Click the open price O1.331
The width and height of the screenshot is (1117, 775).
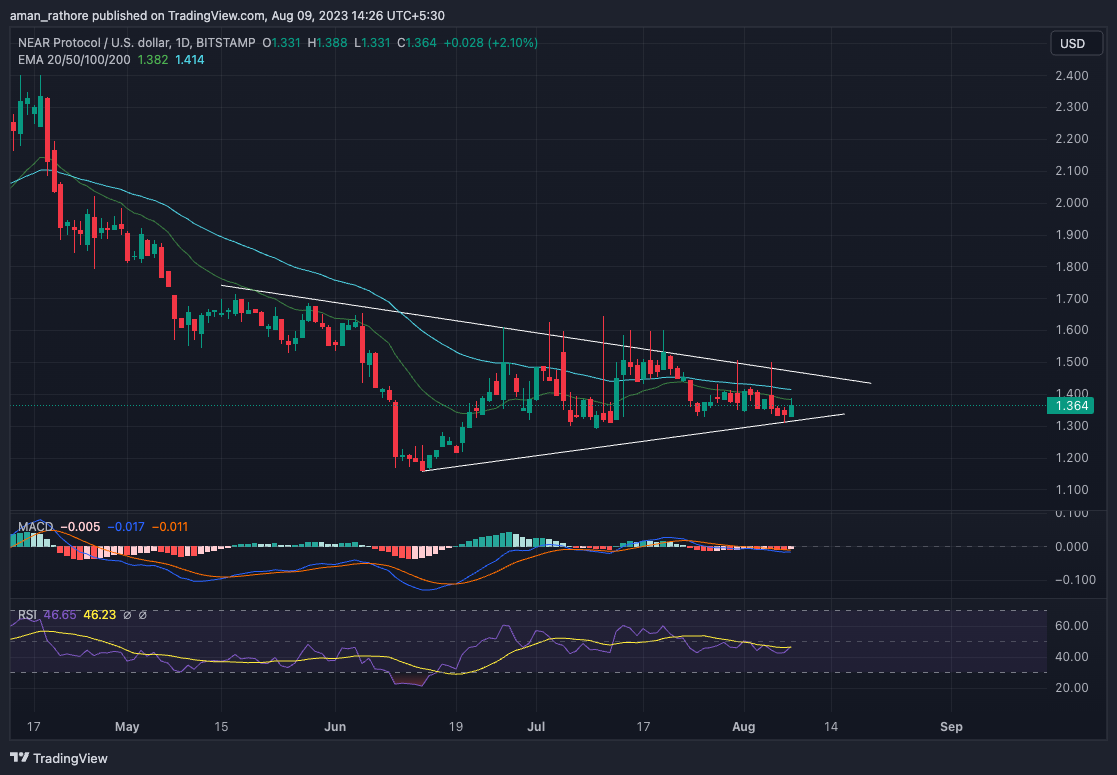click(281, 43)
